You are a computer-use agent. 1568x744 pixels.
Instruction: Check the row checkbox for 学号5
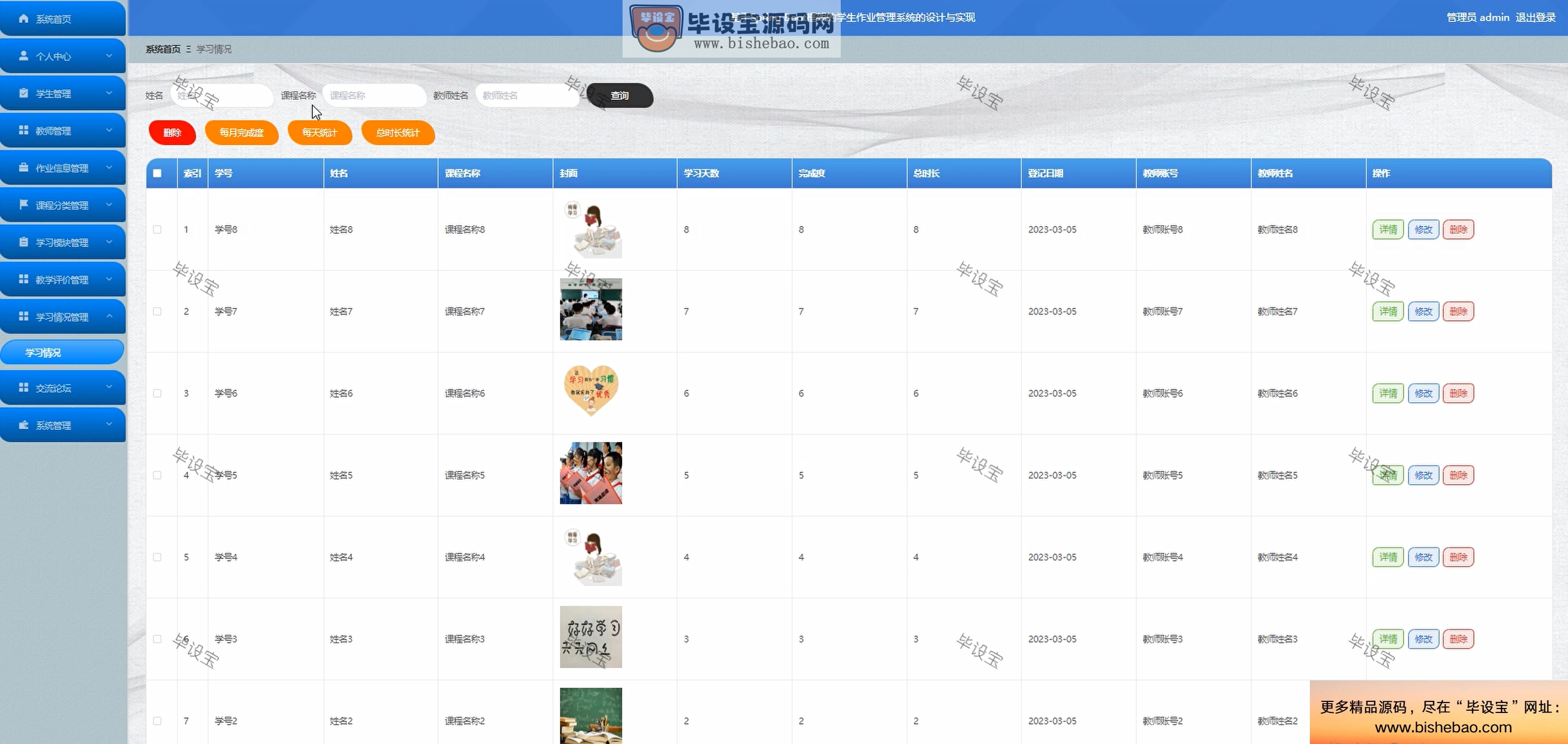[x=157, y=475]
